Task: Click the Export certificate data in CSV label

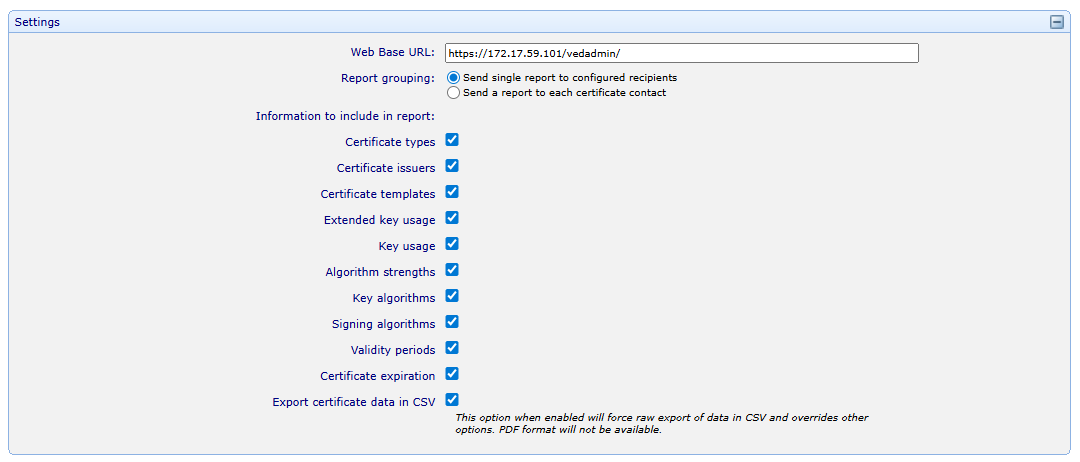Action: 353,403
